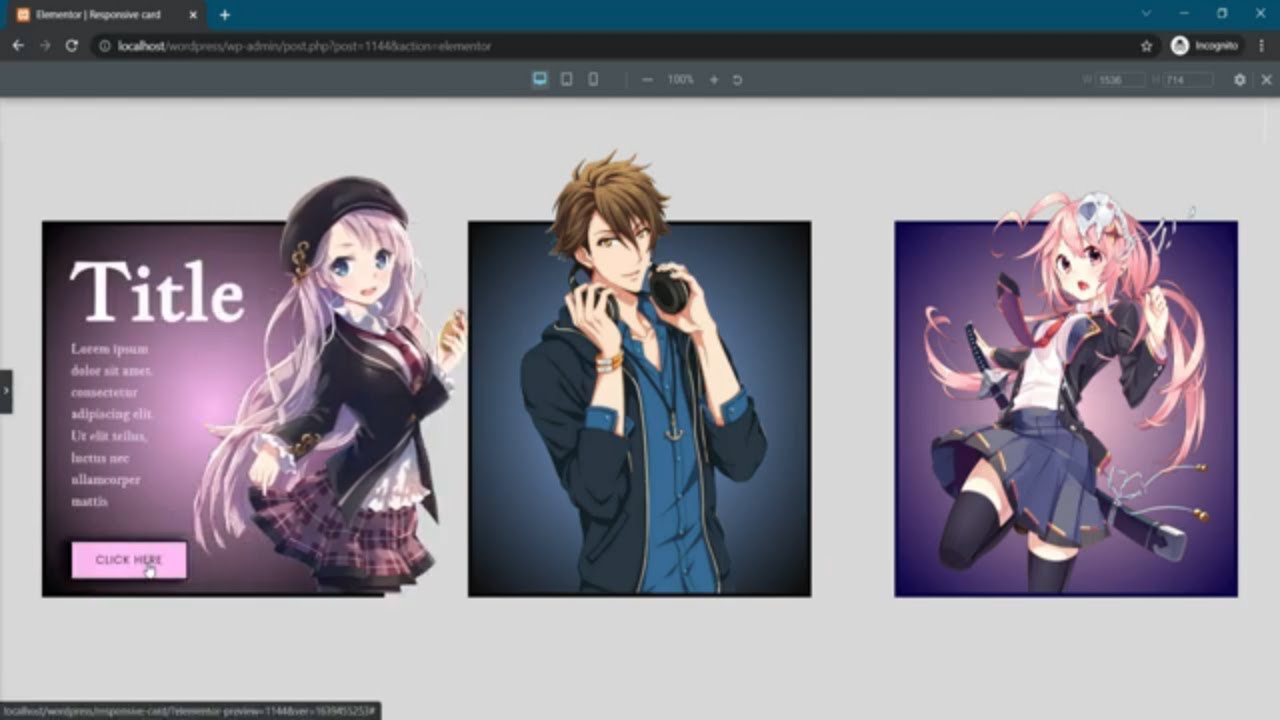The width and height of the screenshot is (1280, 720).
Task: Open the Incognito profile indicator
Action: tap(1205, 46)
